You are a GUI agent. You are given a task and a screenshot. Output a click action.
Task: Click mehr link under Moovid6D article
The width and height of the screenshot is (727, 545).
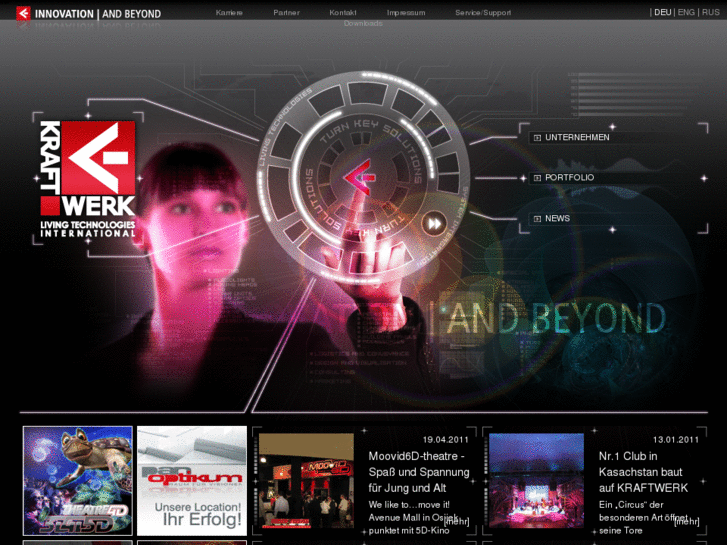pyautogui.click(x=457, y=521)
